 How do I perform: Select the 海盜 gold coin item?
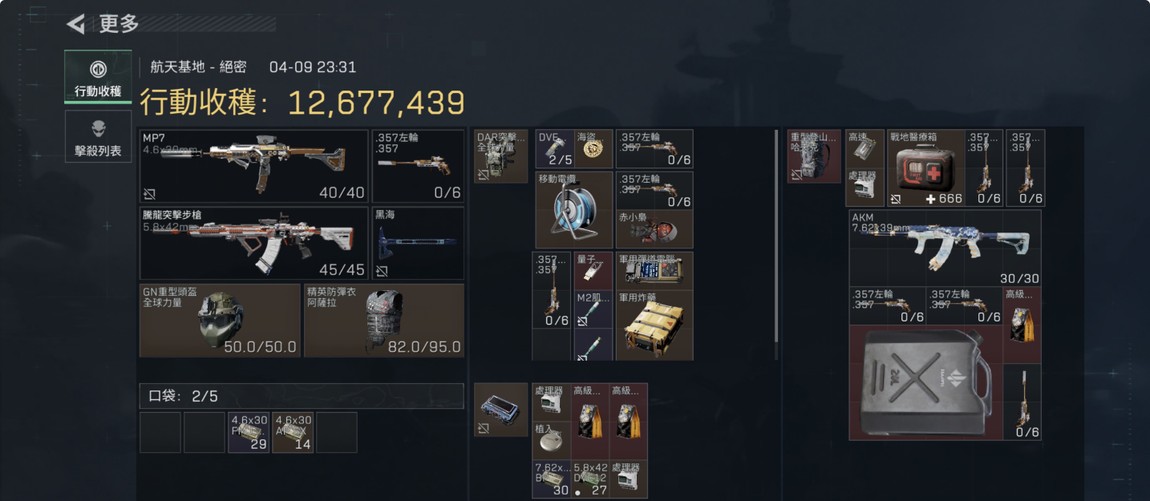[594, 149]
